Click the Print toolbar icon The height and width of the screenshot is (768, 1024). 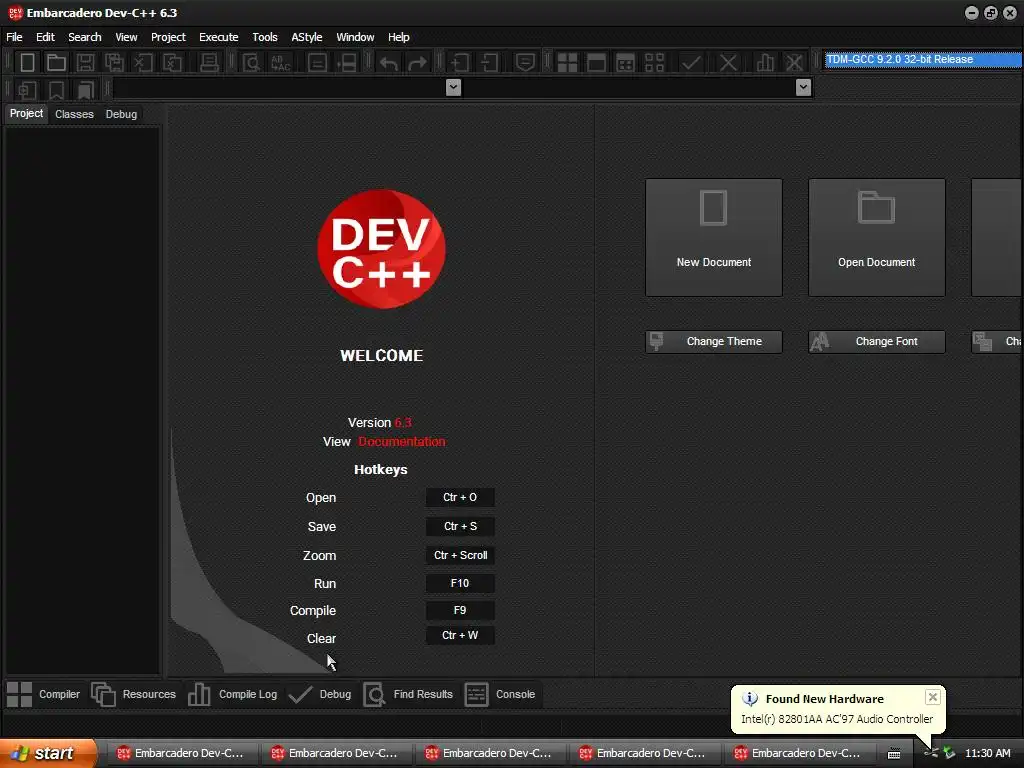[209, 63]
